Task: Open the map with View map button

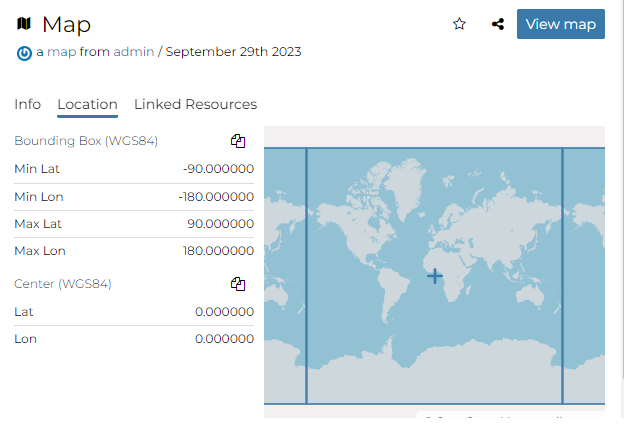Action: pyautogui.click(x=560, y=24)
